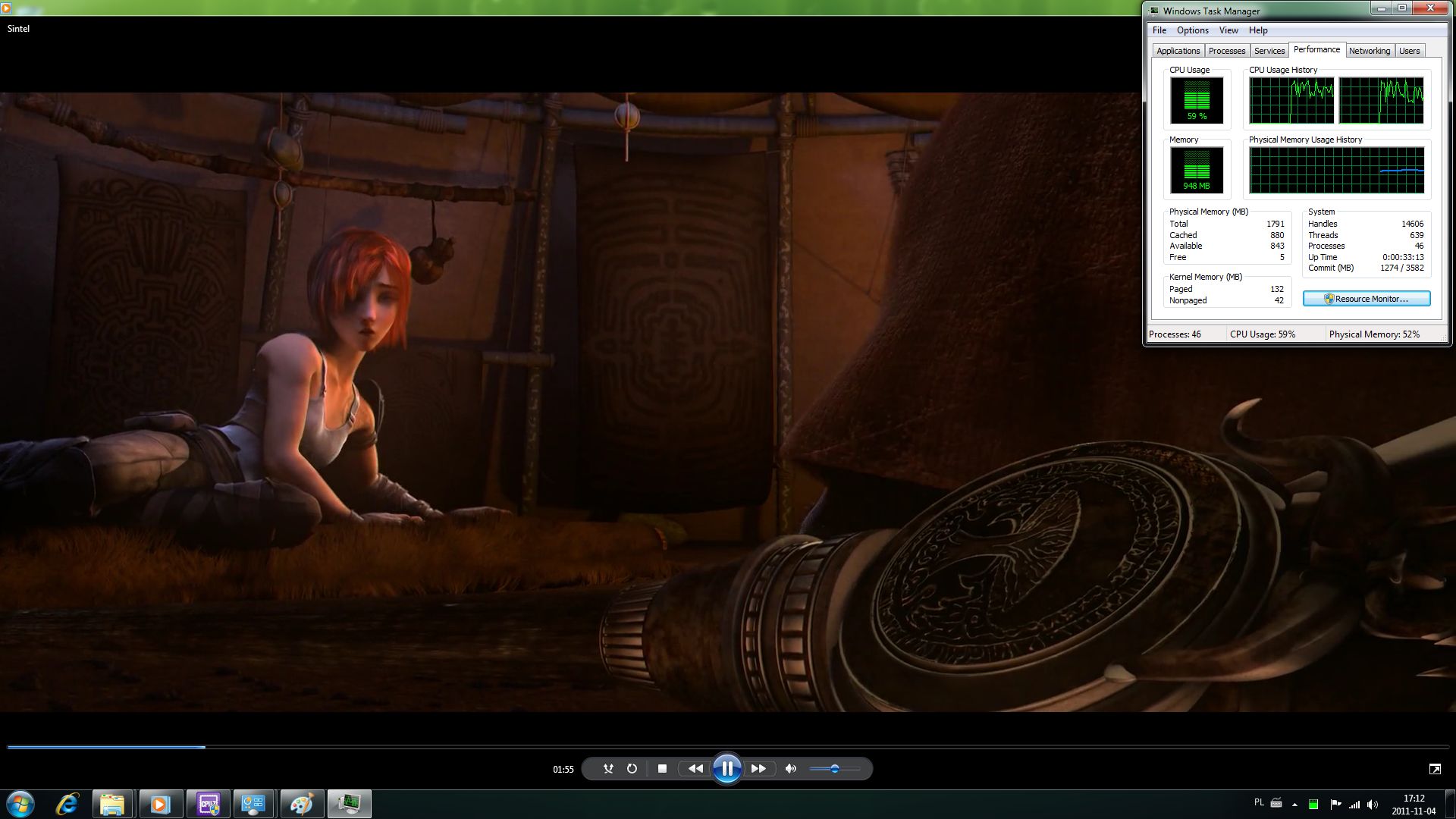This screenshot has height=819, width=1456.
Task: Click the Sintel title text
Action: point(18,29)
